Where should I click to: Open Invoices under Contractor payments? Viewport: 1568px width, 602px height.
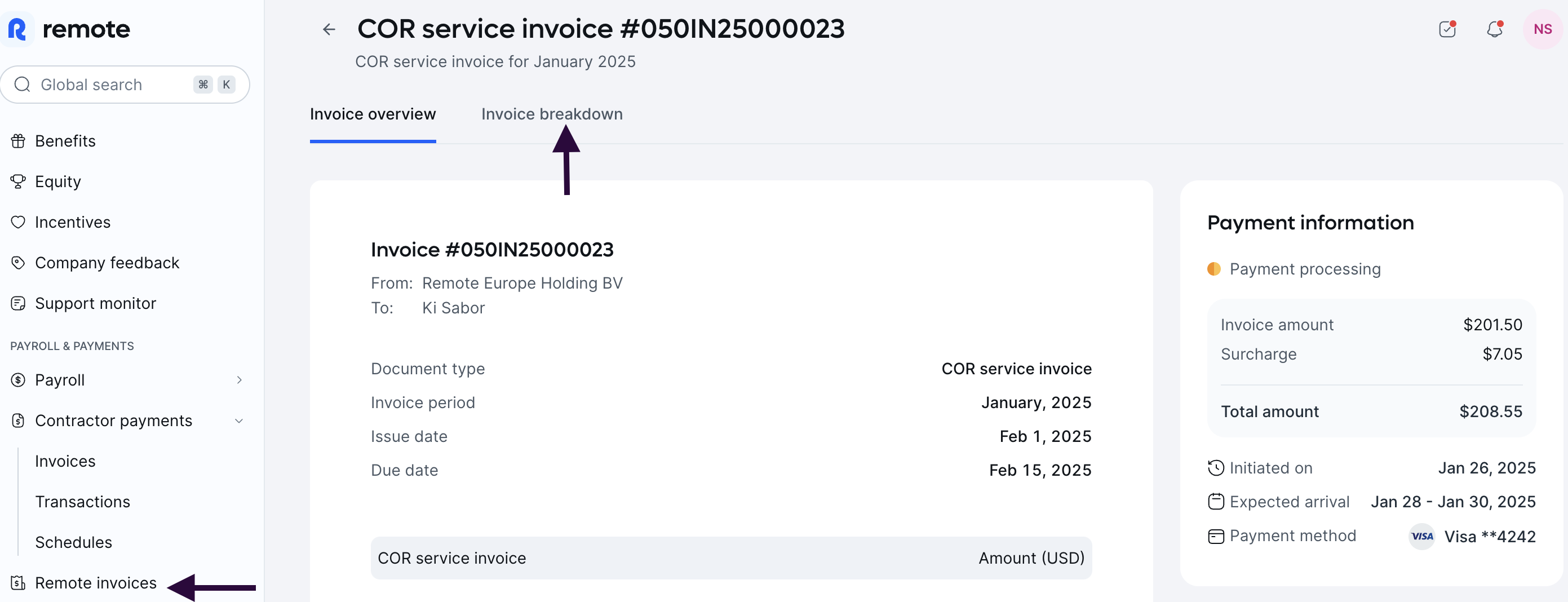(x=65, y=462)
